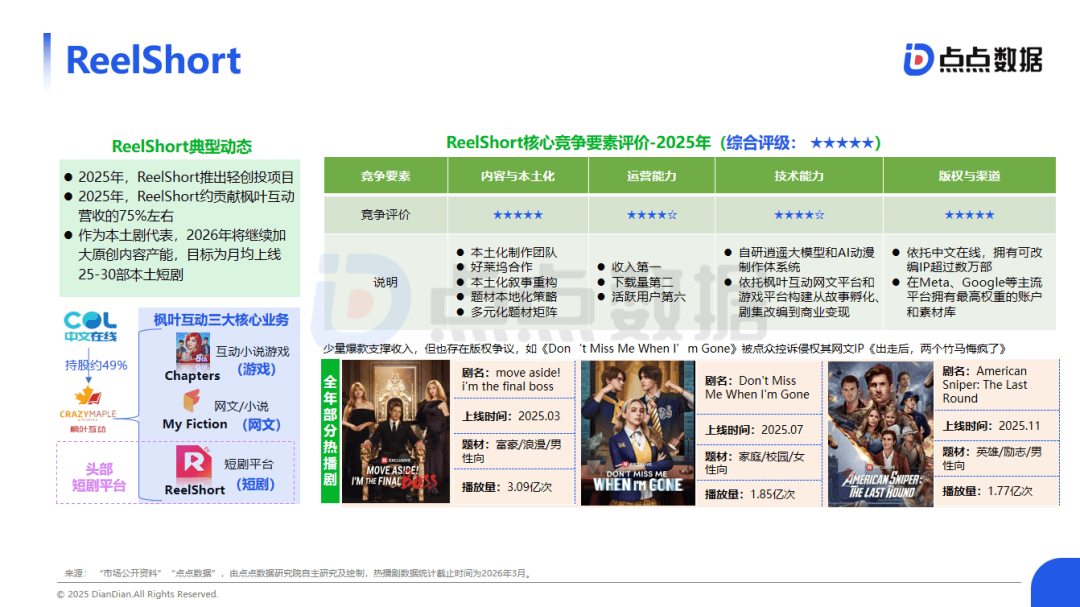Click the star rating under 技术能力
Screen dimensions: 1080x607
point(798,215)
